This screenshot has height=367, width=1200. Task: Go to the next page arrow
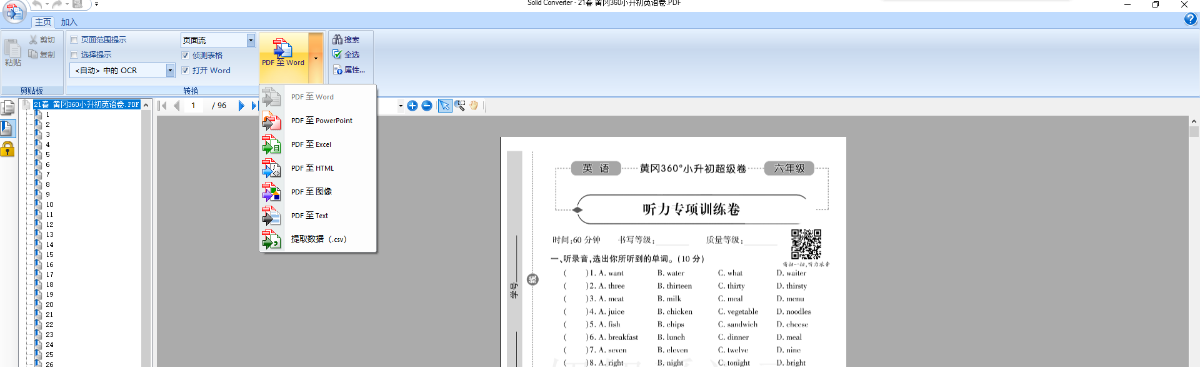tap(242, 105)
